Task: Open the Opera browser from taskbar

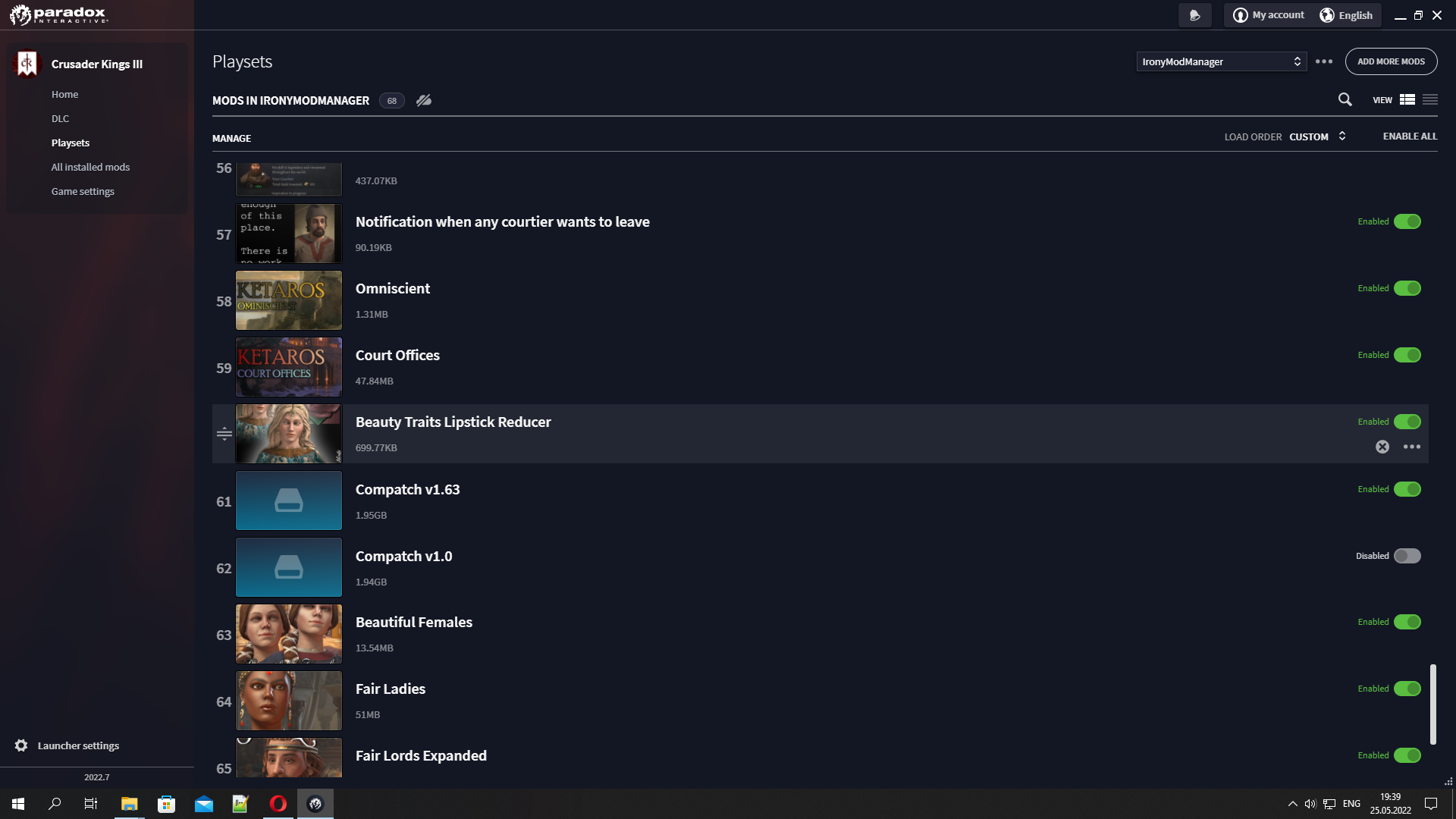Action: tap(278, 804)
